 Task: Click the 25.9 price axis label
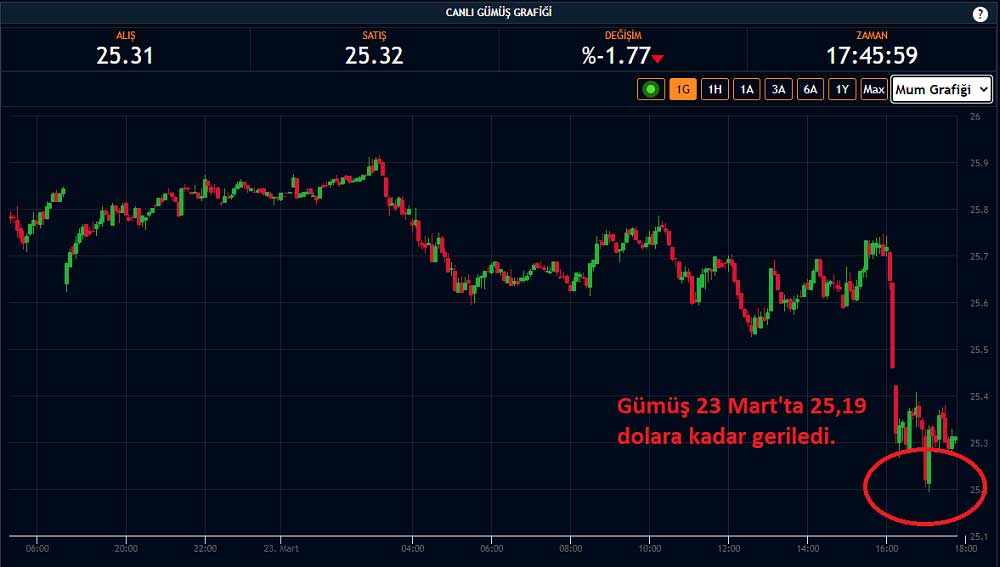(979, 163)
